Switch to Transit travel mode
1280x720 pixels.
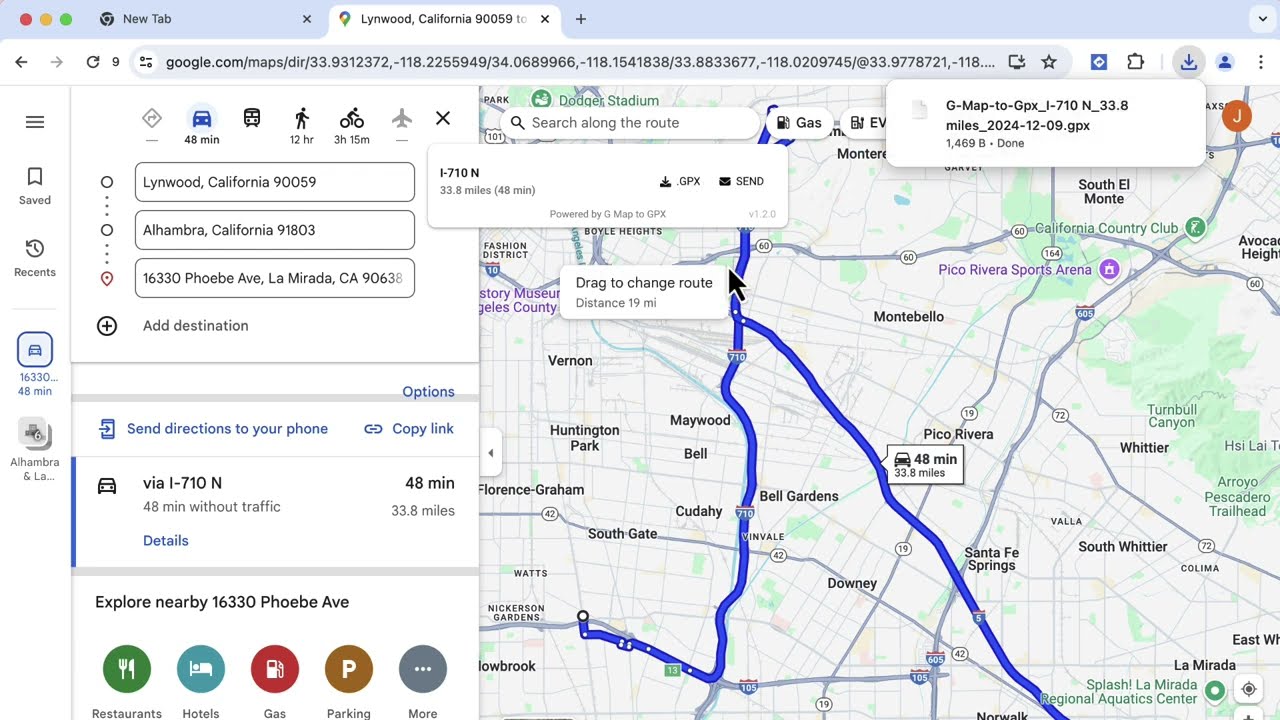tap(252, 118)
